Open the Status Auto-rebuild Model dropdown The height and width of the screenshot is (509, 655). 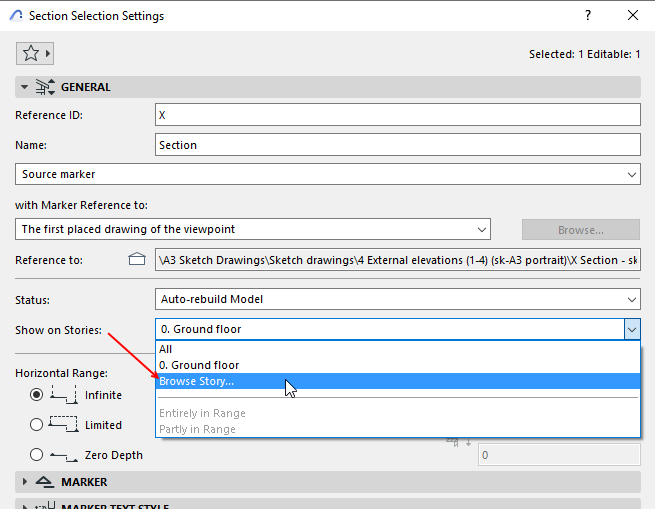(399, 299)
